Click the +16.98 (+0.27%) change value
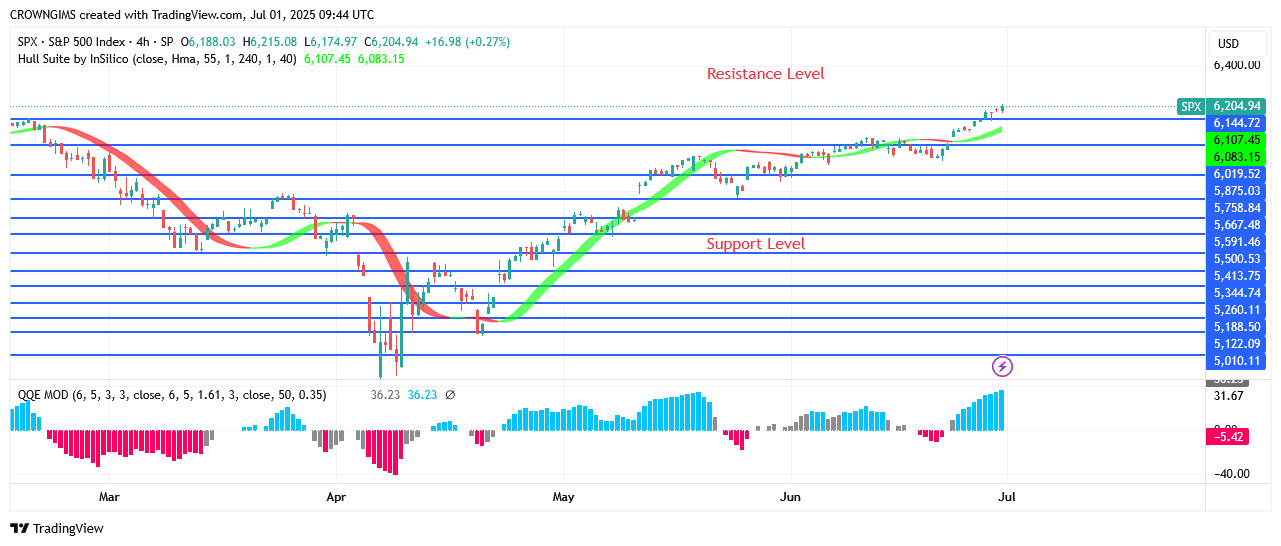The image size is (1281, 546). 467,42
